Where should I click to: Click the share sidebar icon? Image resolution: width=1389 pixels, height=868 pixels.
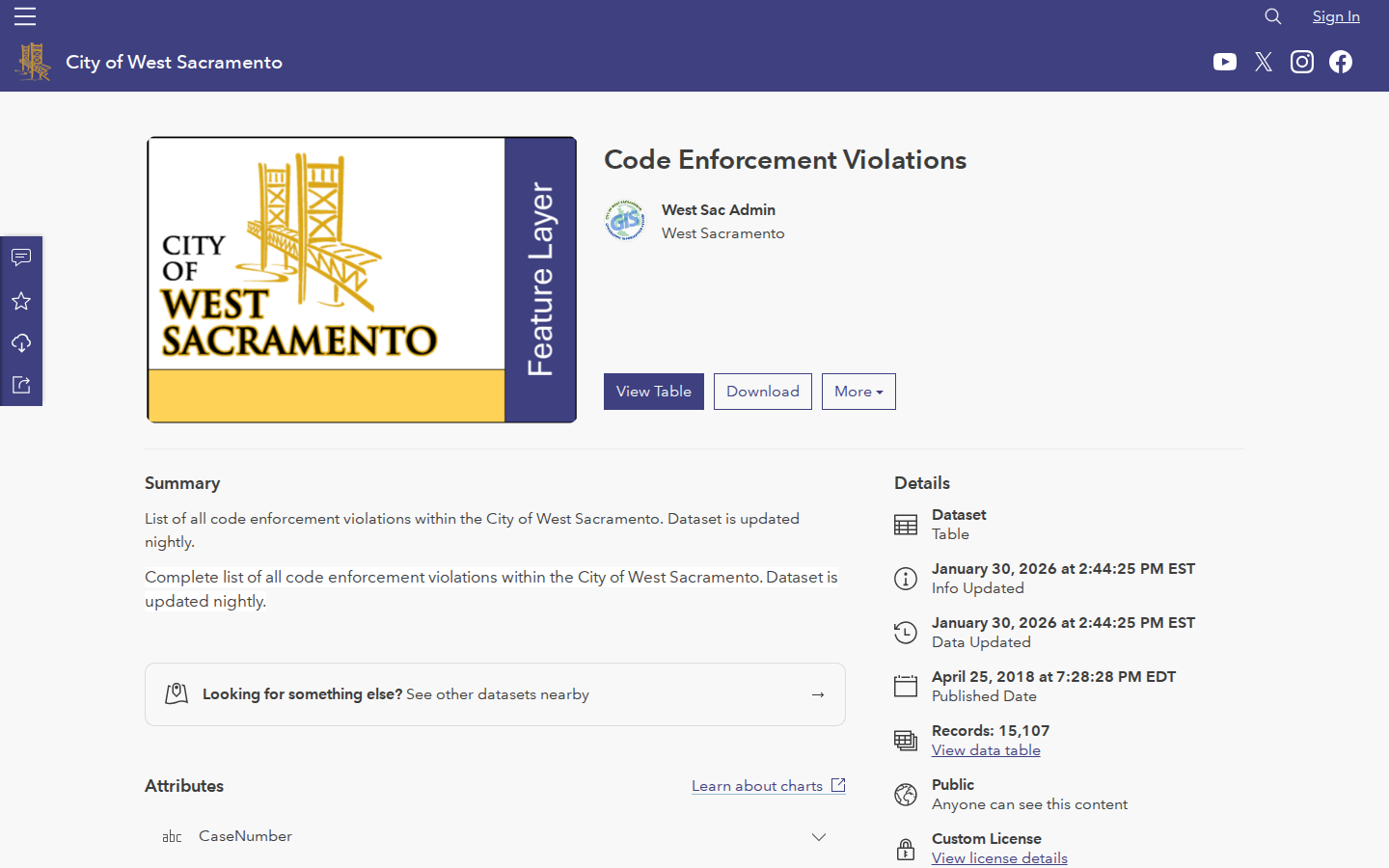pos(21,385)
